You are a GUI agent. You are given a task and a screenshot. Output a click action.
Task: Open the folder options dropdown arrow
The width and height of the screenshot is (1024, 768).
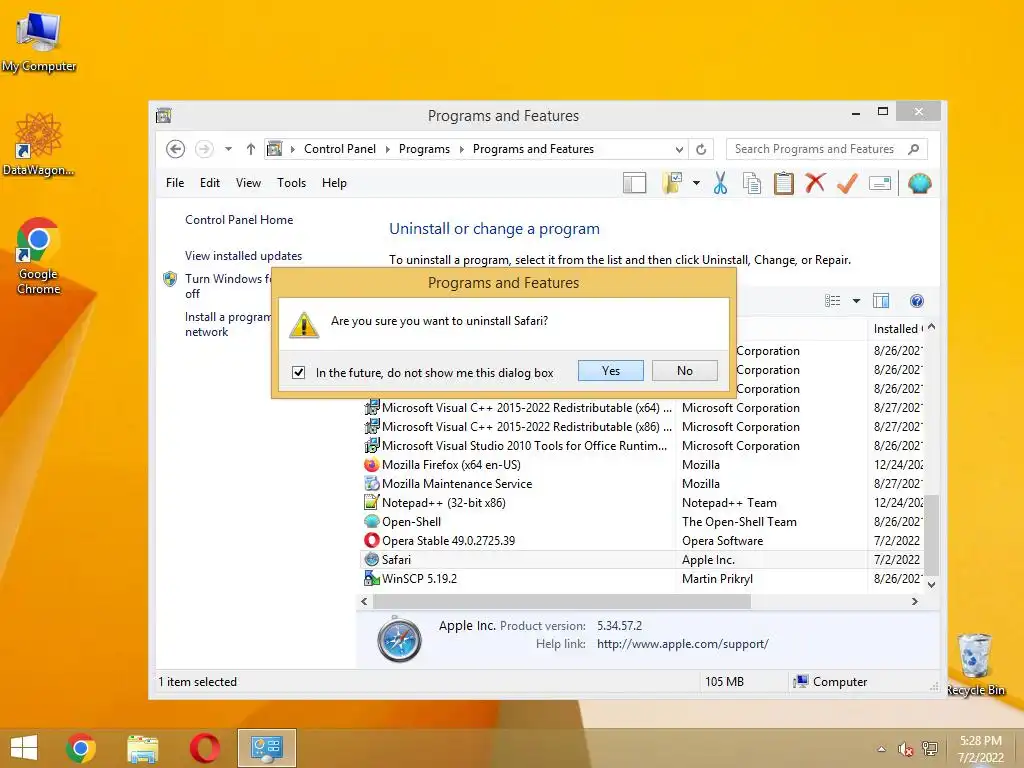coord(696,184)
